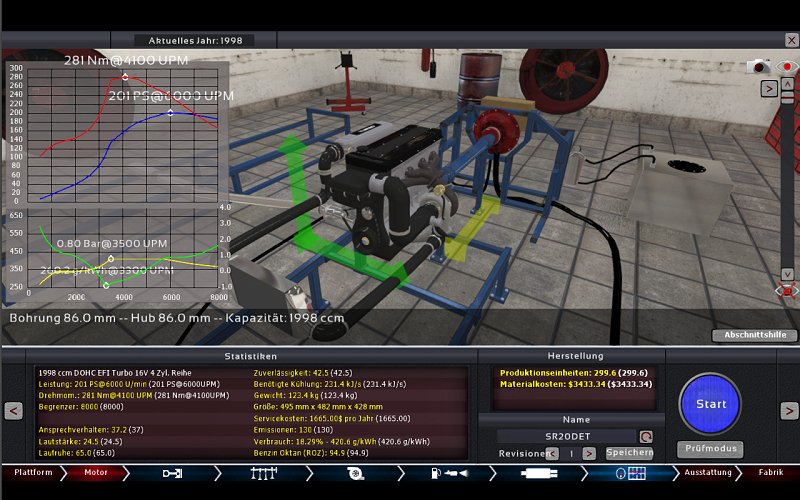Screen dimensions: 800x500
Task: Switch to the Plattform tab
Action: click(33, 472)
